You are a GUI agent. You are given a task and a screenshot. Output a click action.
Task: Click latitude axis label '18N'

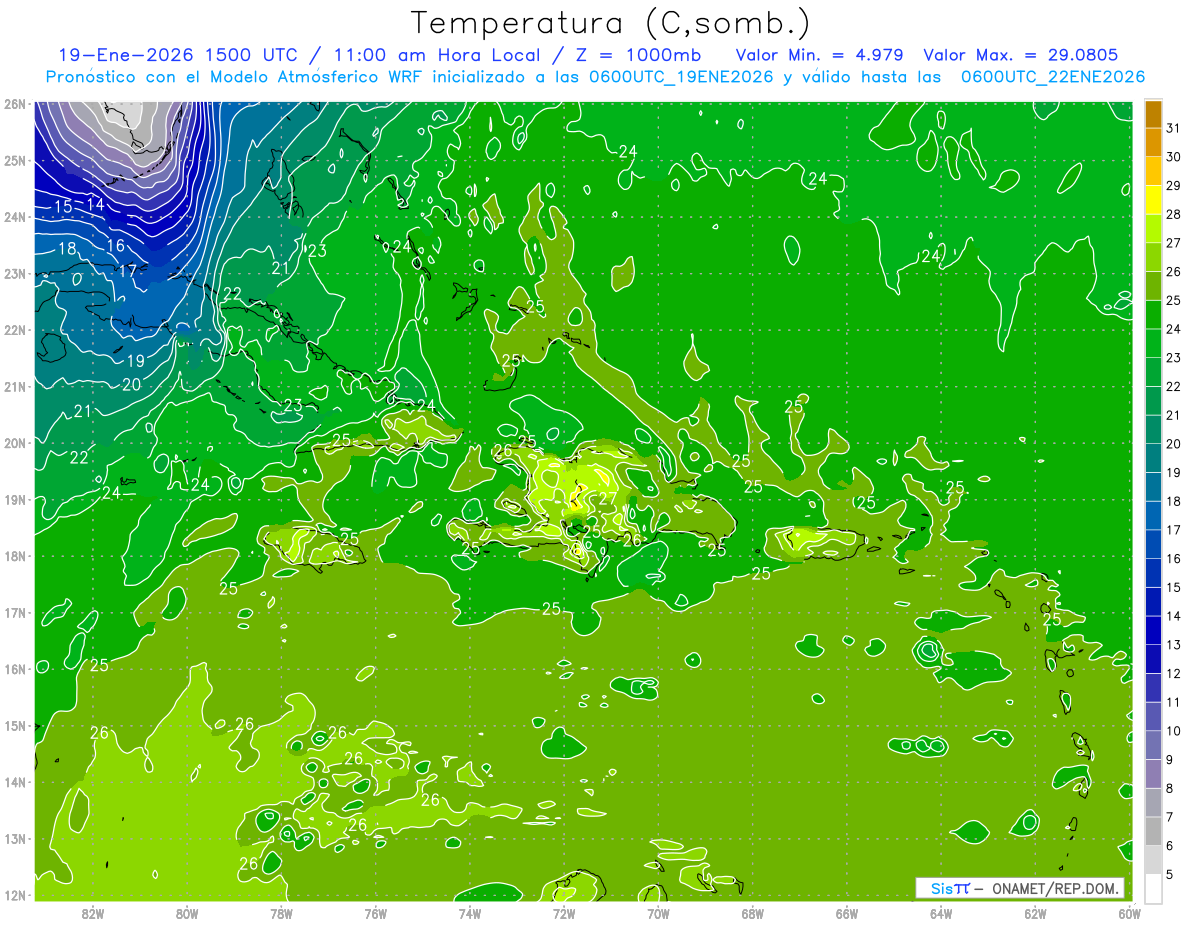pyautogui.click(x=14, y=556)
